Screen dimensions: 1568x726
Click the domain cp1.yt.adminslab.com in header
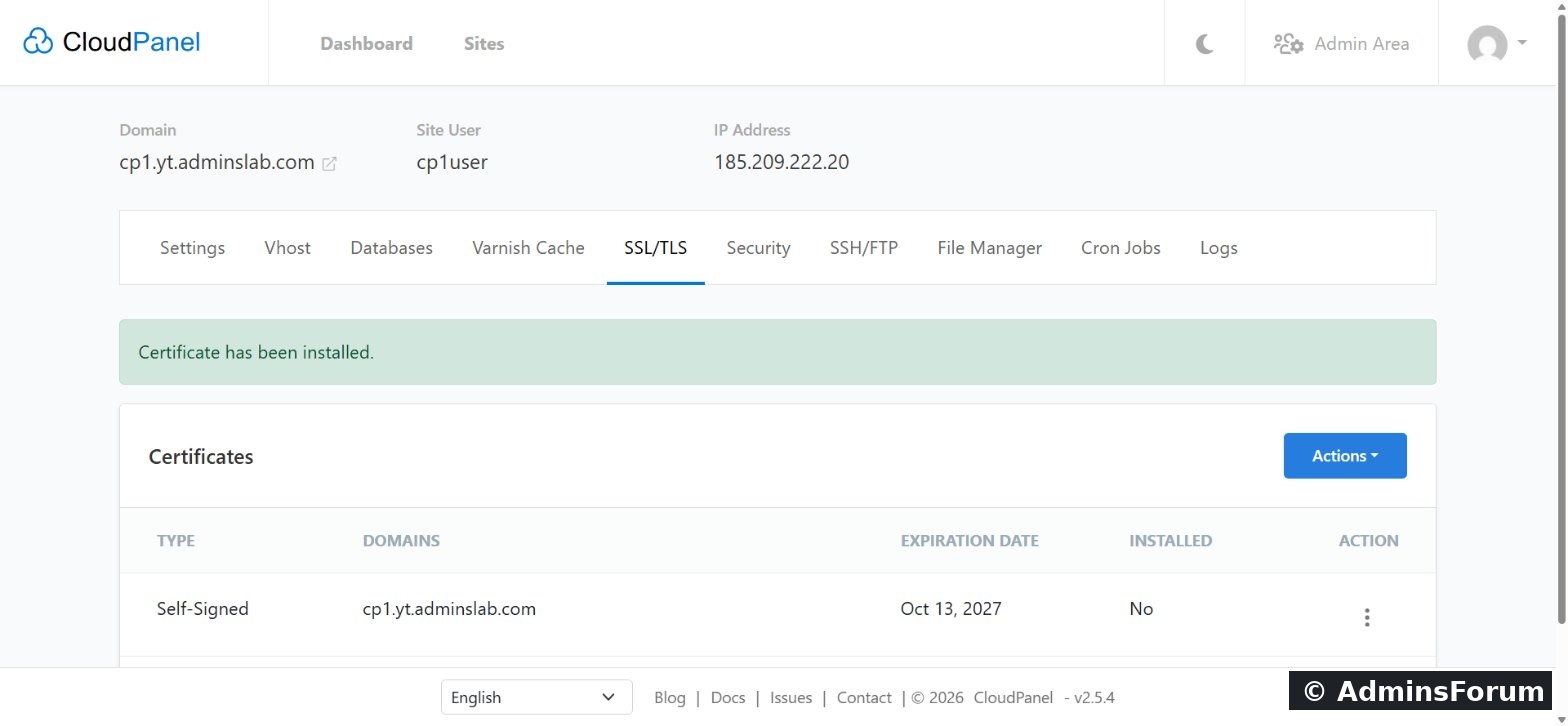217,162
